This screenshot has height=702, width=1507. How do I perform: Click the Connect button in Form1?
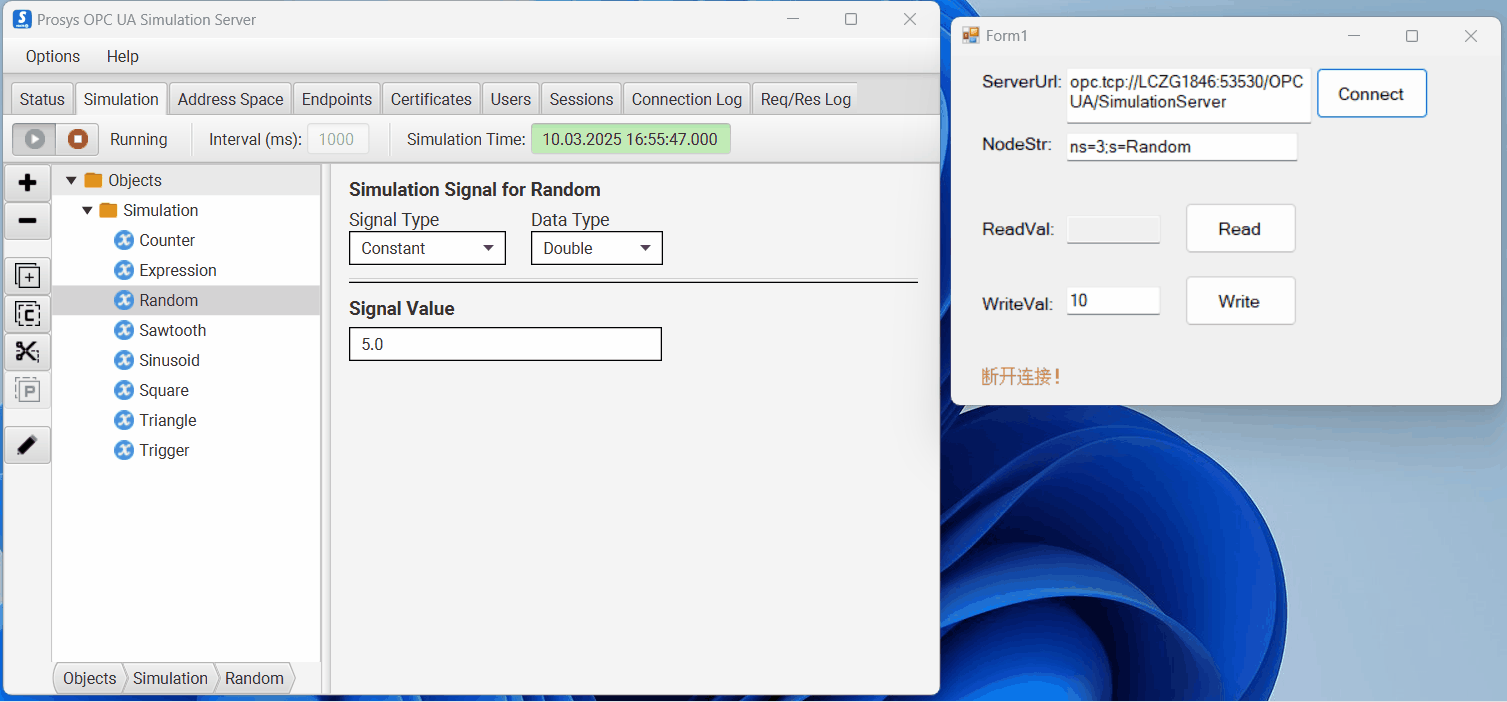(1371, 93)
